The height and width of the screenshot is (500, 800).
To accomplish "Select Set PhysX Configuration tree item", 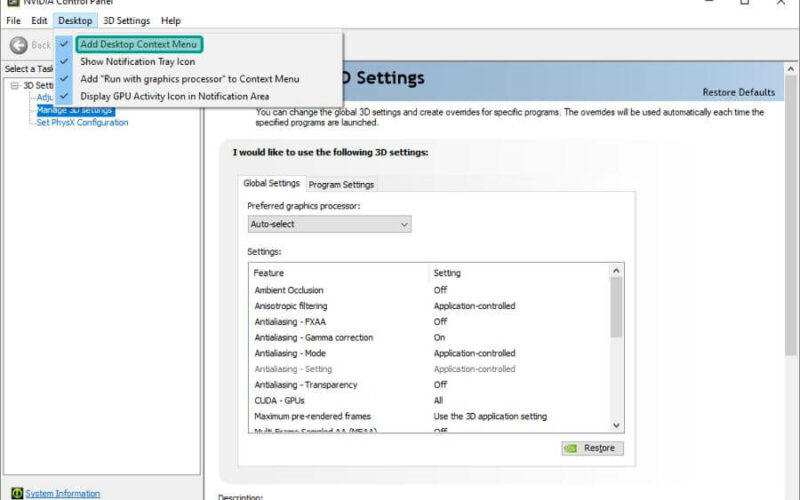I will [x=82, y=122].
